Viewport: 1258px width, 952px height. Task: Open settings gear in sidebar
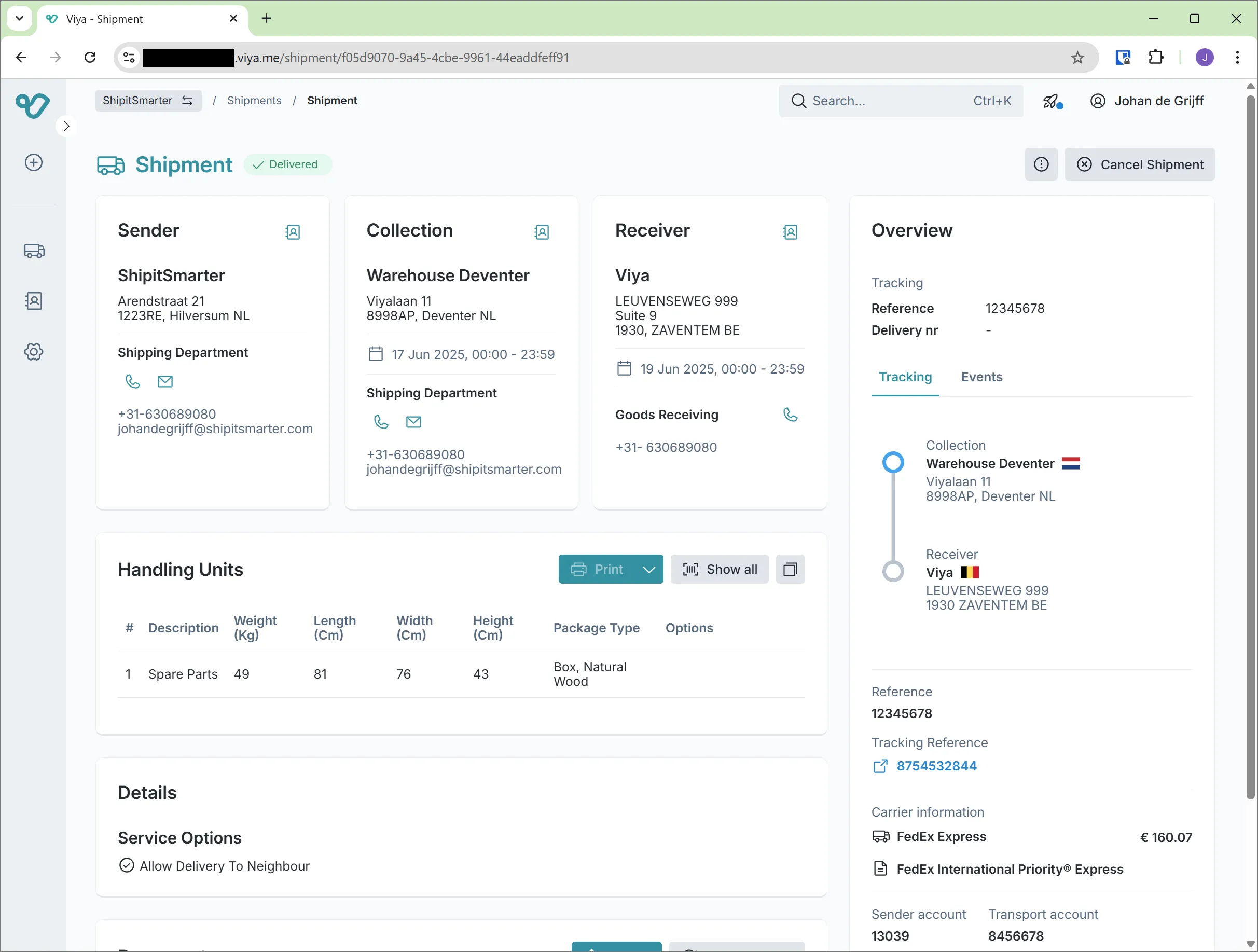[x=34, y=351]
